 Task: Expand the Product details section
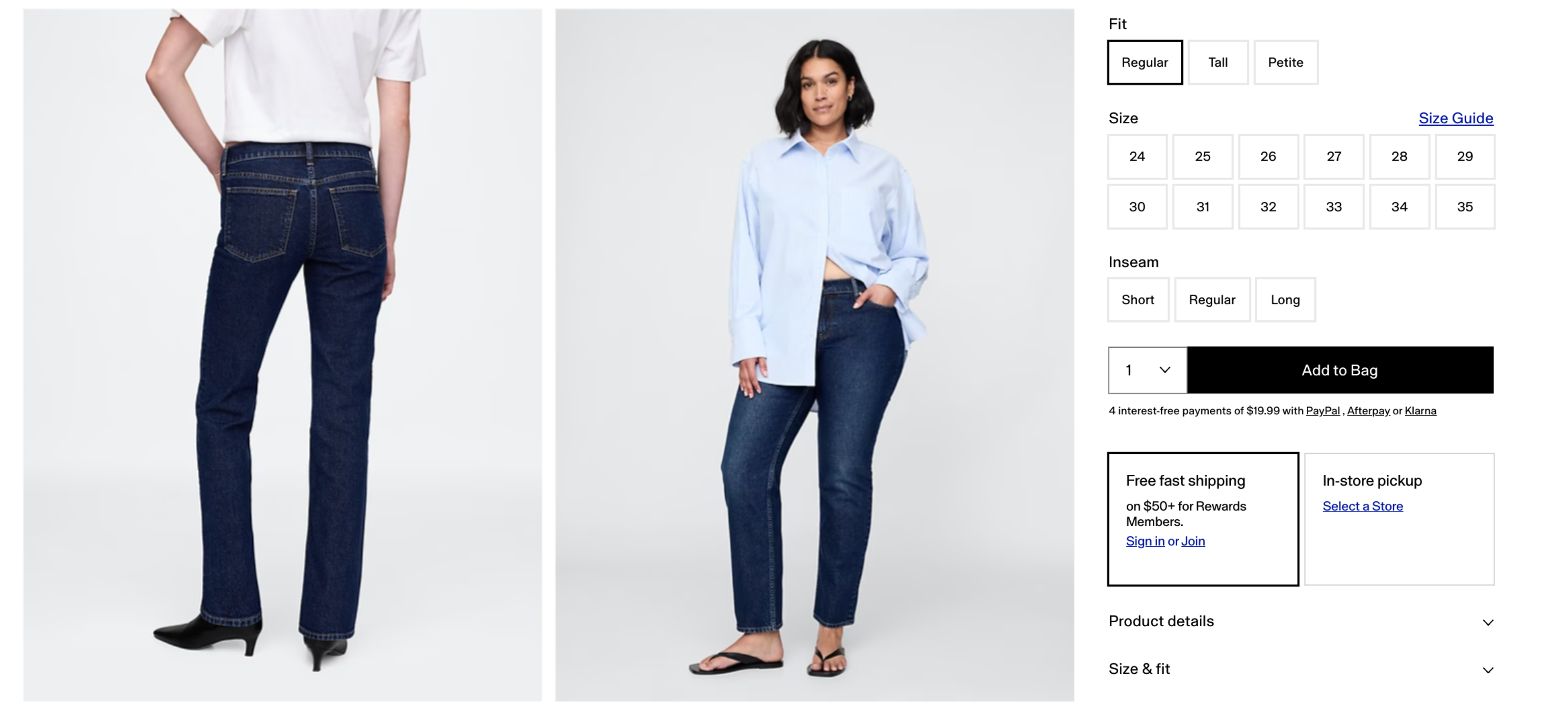click(1301, 621)
